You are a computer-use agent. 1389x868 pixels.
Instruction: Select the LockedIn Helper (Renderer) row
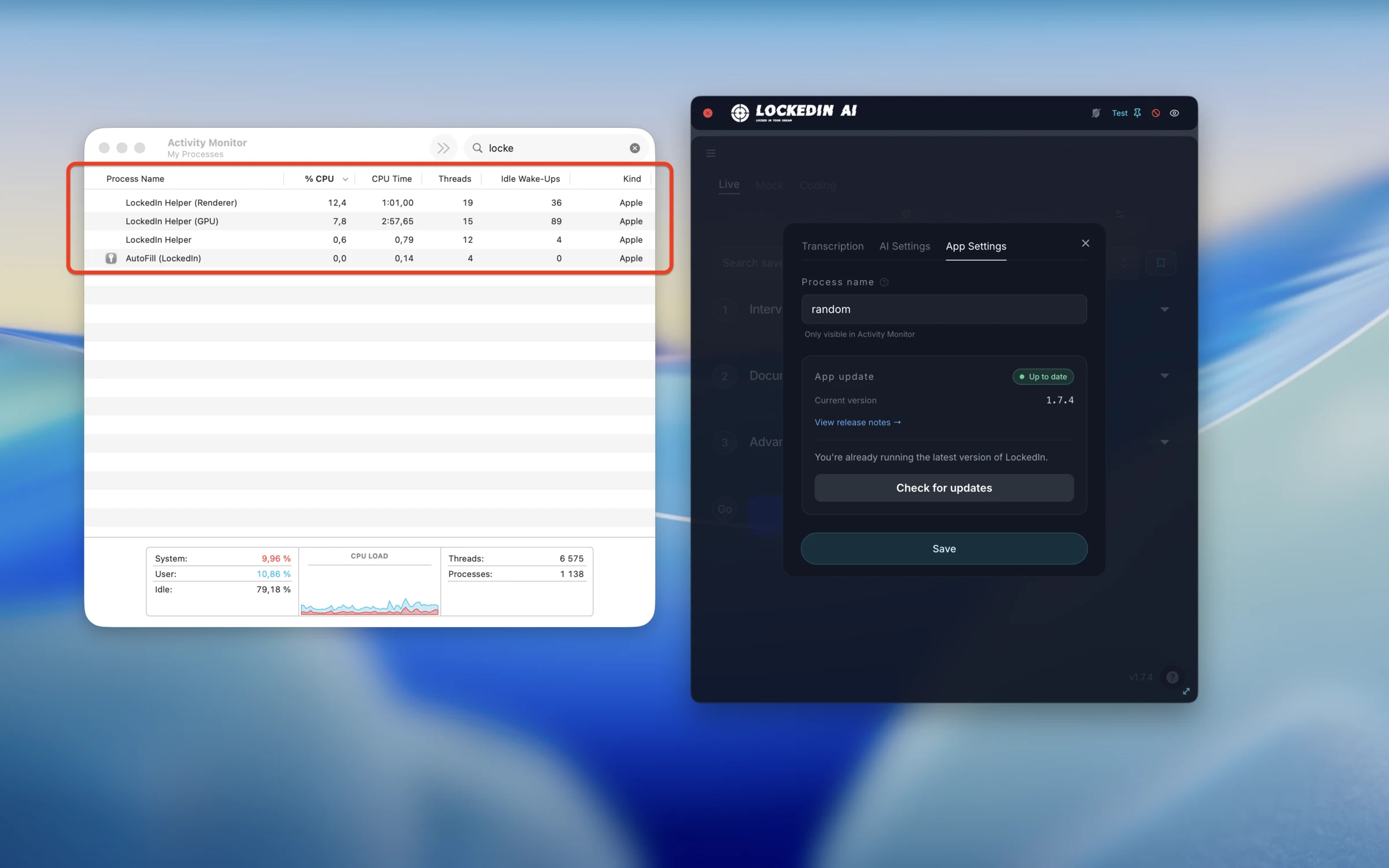(x=369, y=203)
